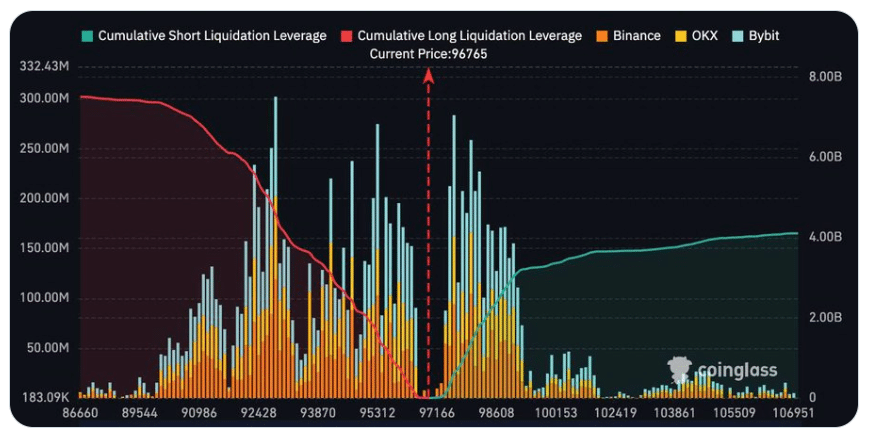Screen dimensions: 877x441
Task: Click the 89544 price axis label
Action: 139,414
